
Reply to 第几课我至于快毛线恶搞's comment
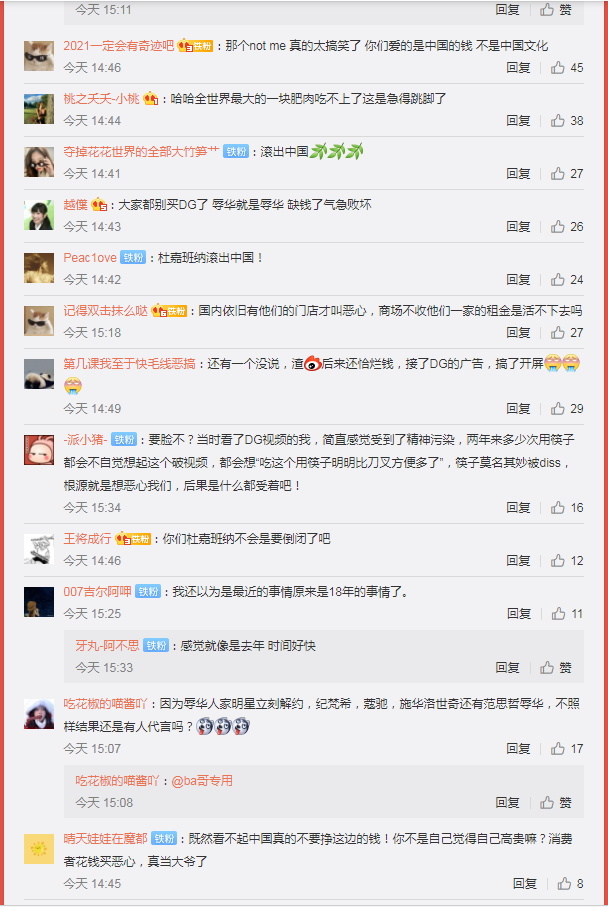click(518, 409)
